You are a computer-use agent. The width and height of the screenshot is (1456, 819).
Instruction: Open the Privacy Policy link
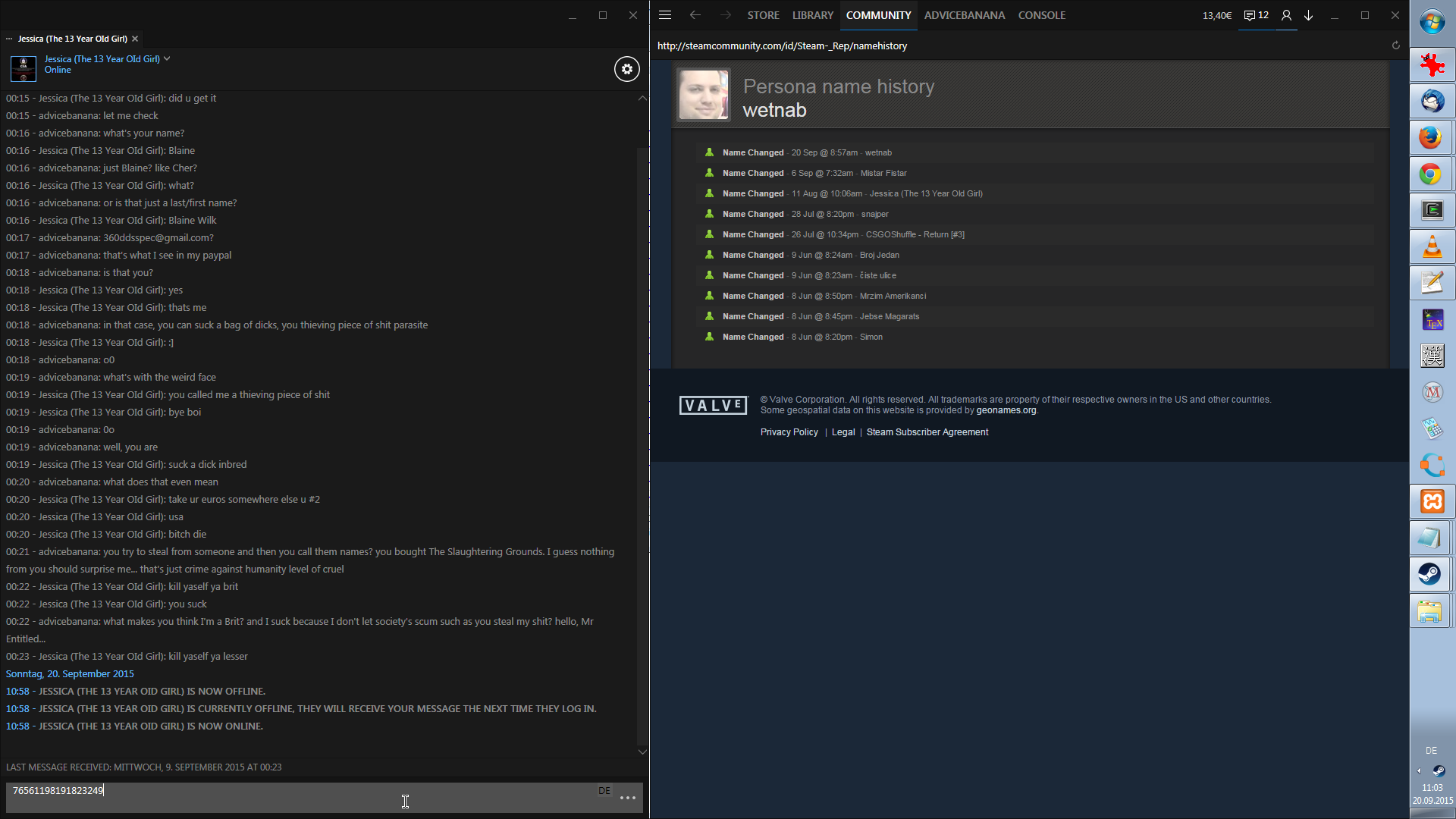(789, 432)
